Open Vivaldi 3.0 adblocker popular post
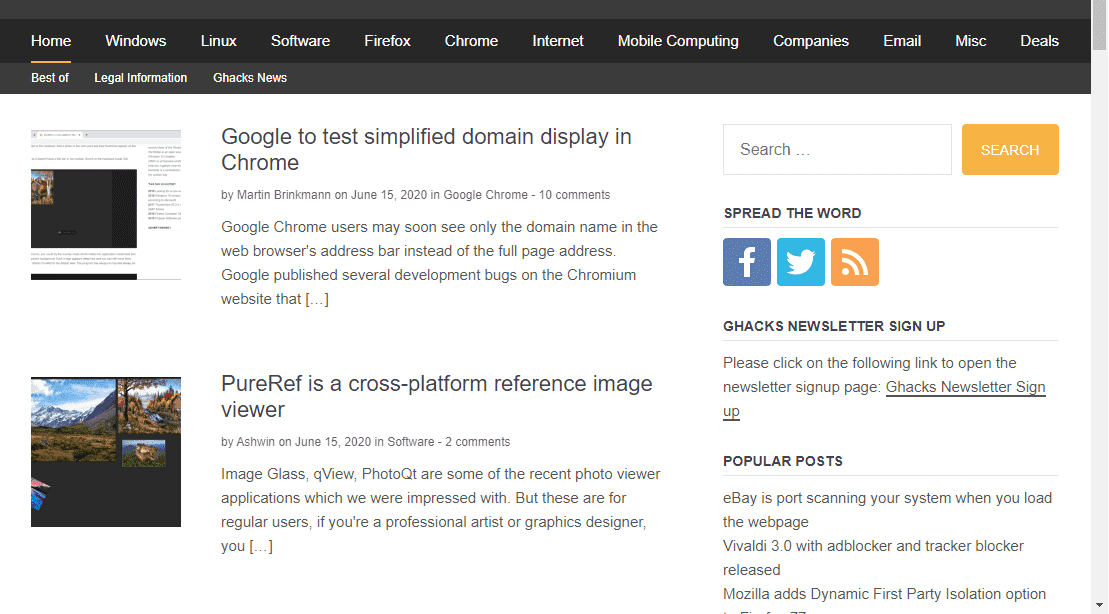The width and height of the screenshot is (1109, 614). point(873,557)
